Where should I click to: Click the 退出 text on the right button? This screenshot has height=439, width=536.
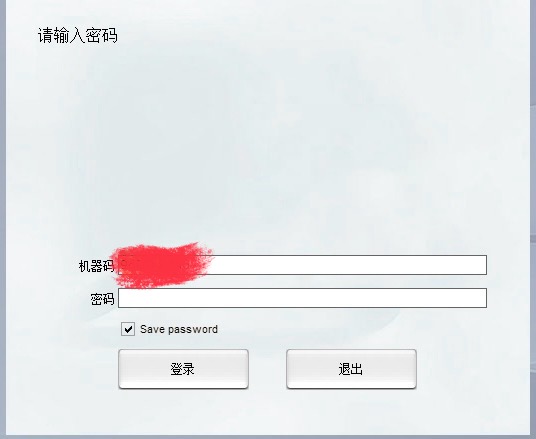coord(350,369)
